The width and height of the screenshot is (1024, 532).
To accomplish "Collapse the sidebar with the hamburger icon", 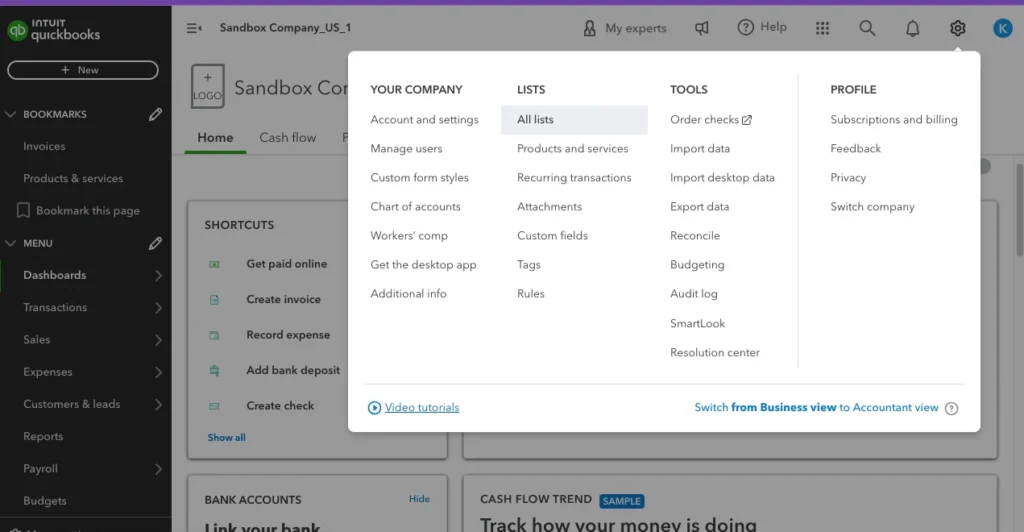I will point(194,28).
